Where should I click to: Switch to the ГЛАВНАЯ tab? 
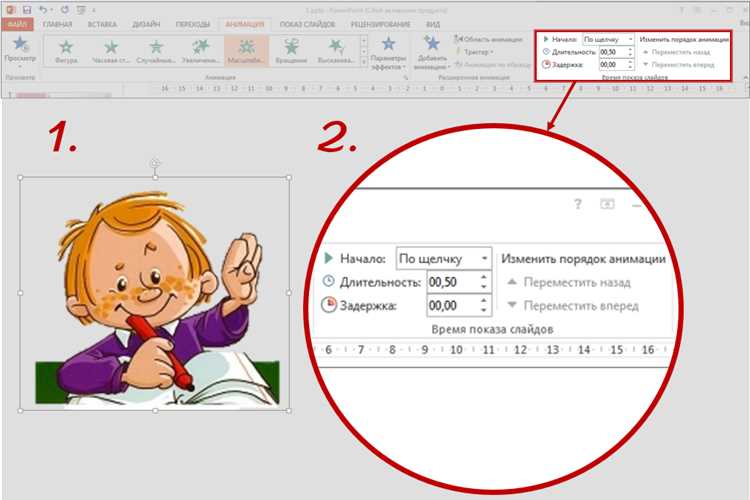coord(57,24)
